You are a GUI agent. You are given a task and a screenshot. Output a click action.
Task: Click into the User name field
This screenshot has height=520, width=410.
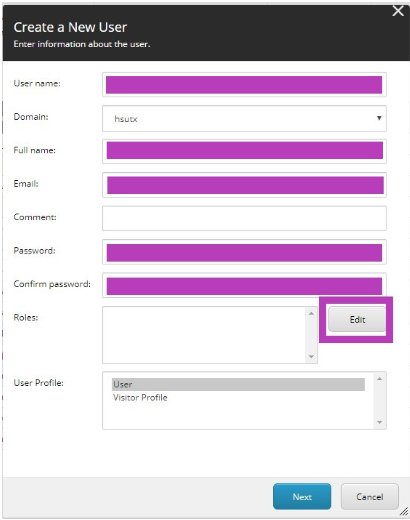pyautogui.click(x=244, y=85)
